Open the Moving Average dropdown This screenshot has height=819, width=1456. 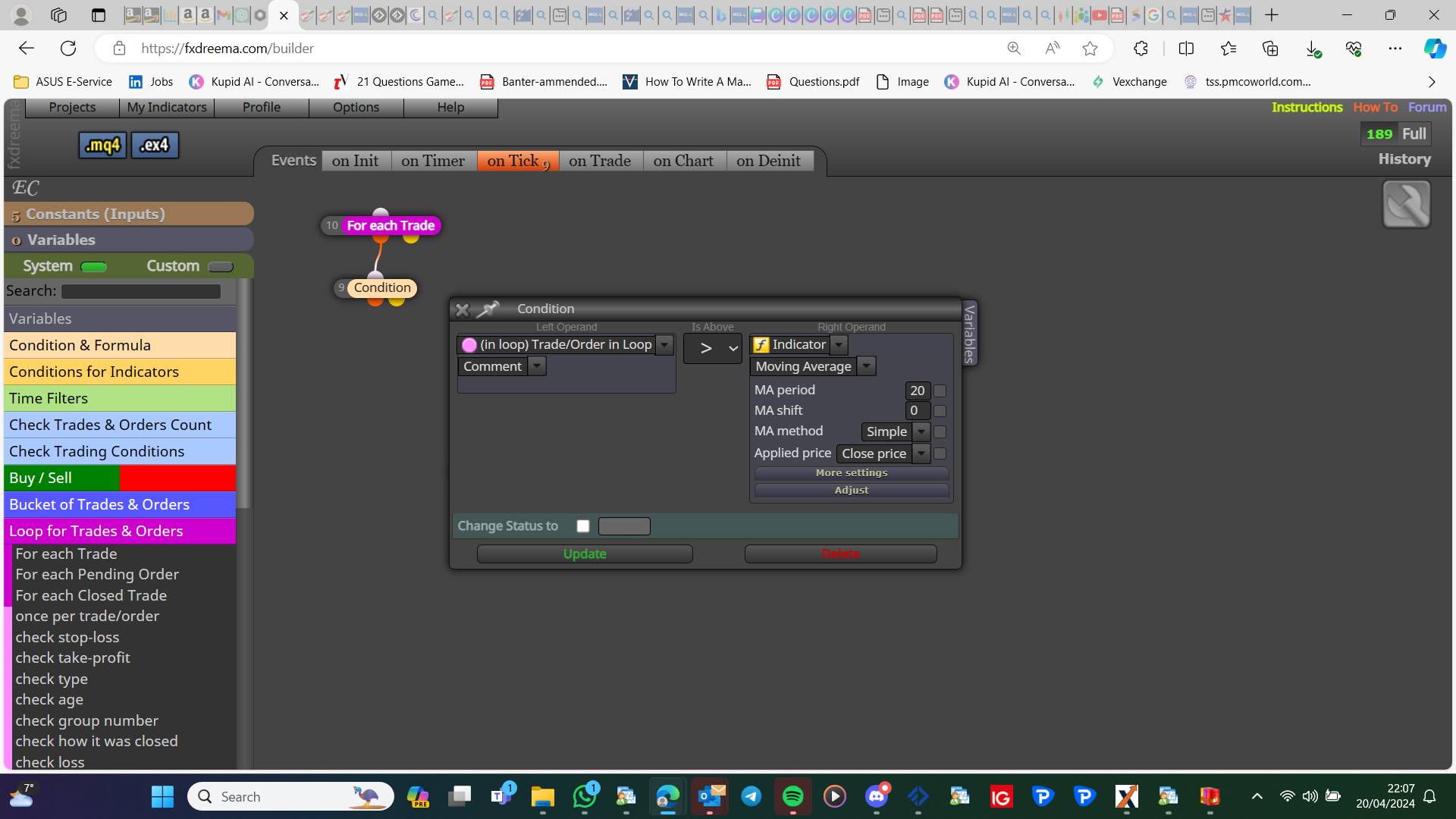point(866,367)
